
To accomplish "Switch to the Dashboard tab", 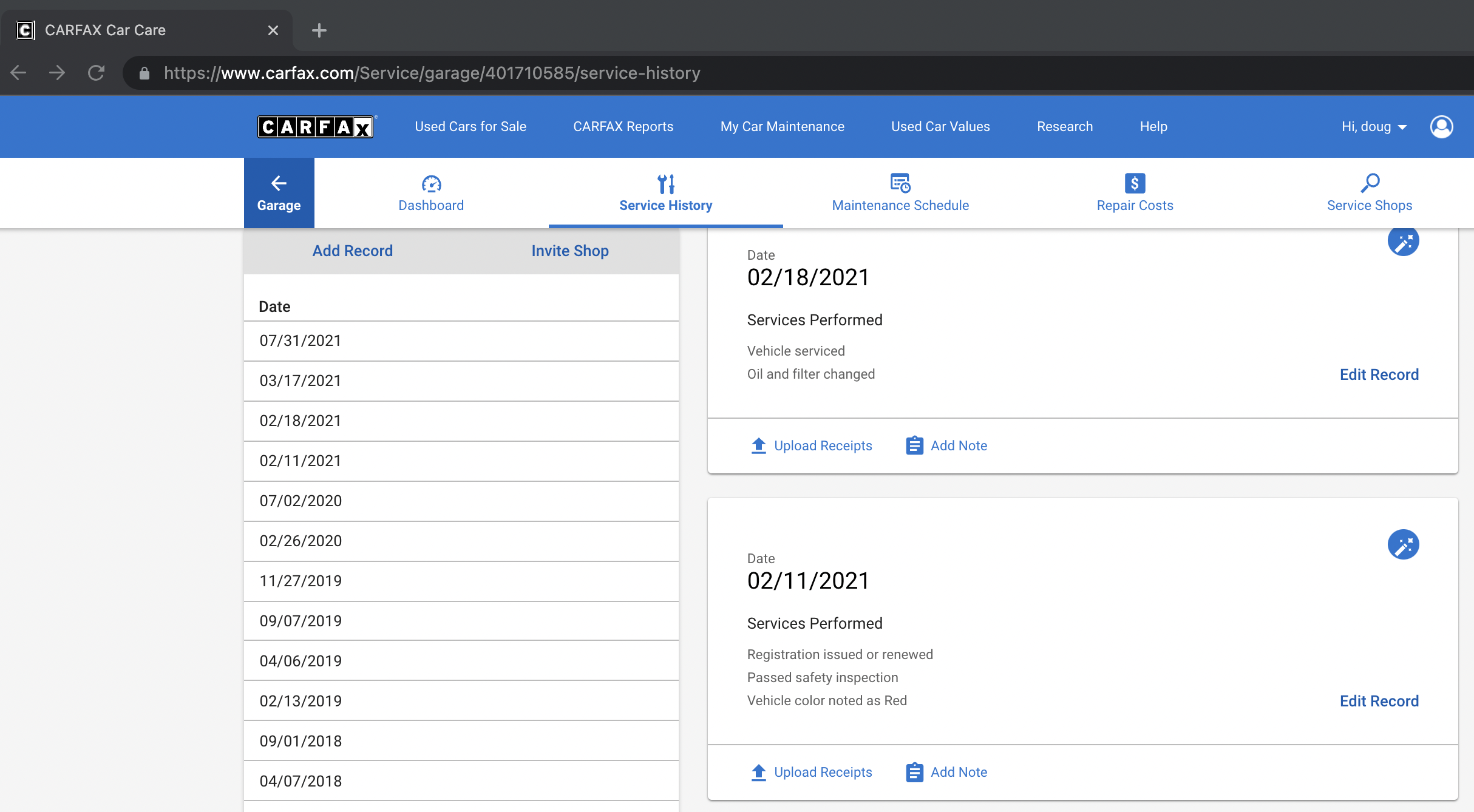I will pos(431,193).
